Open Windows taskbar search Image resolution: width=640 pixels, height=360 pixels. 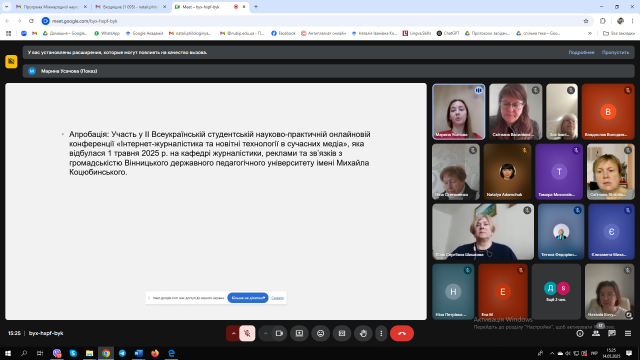[x=24, y=353]
